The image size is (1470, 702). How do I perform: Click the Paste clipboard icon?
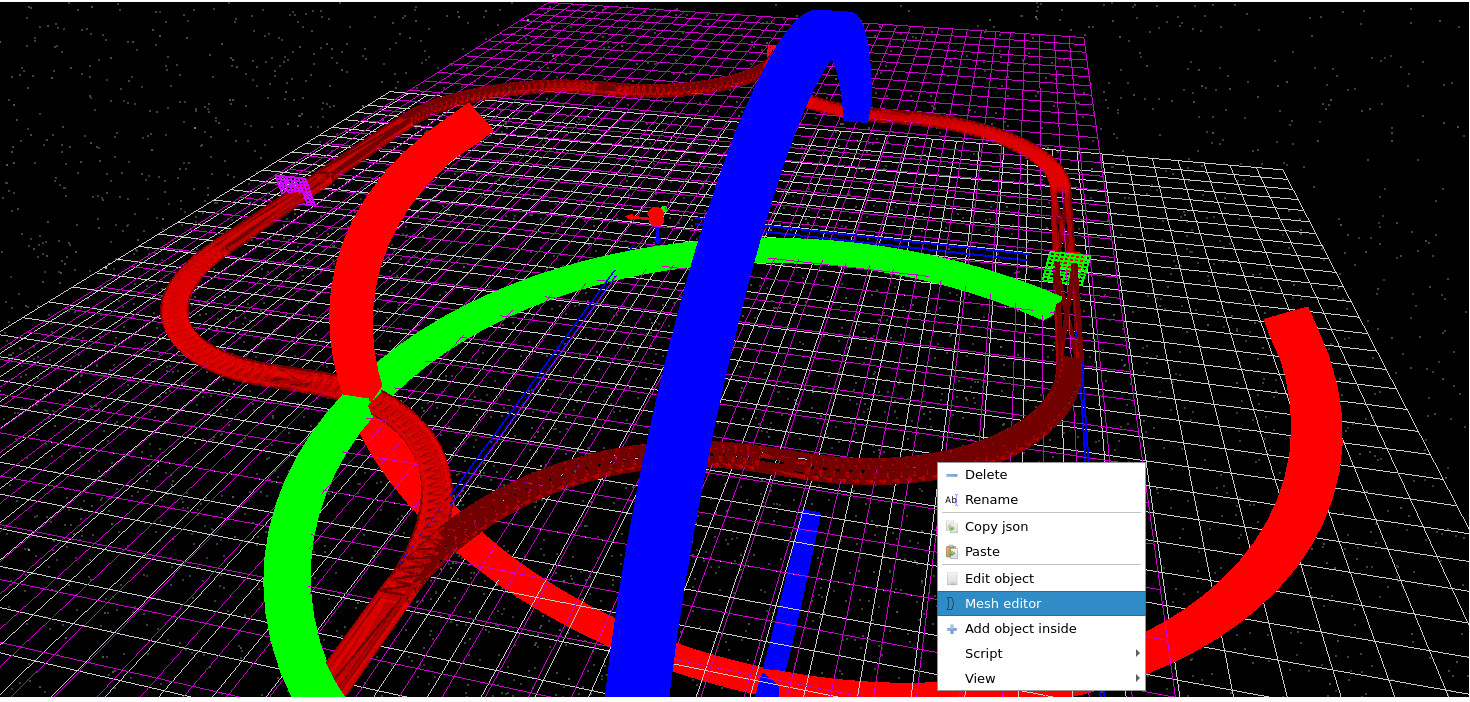tap(951, 551)
